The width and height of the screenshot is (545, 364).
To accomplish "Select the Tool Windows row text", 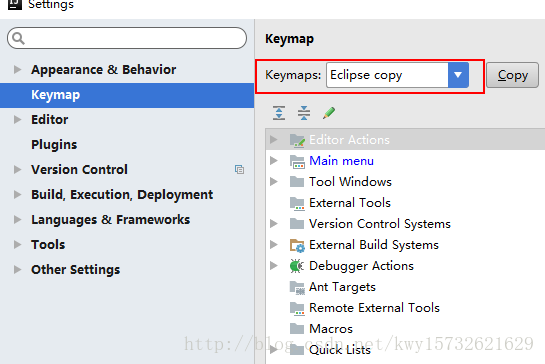I will (350, 182).
